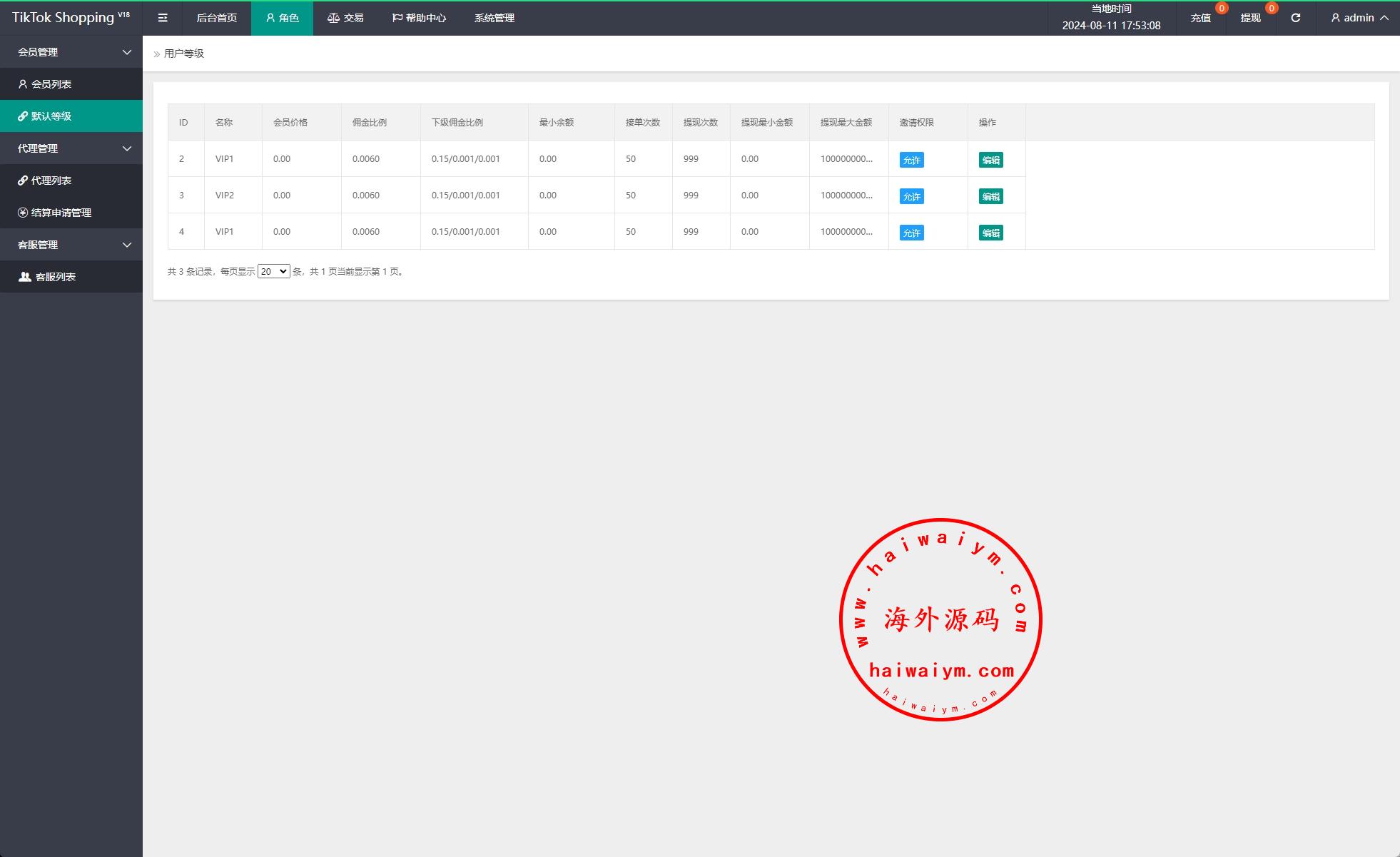The image size is (1400, 857).
Task: Open the per-page records dropdown
Action: pyautogui.click(x=273, y=271)
